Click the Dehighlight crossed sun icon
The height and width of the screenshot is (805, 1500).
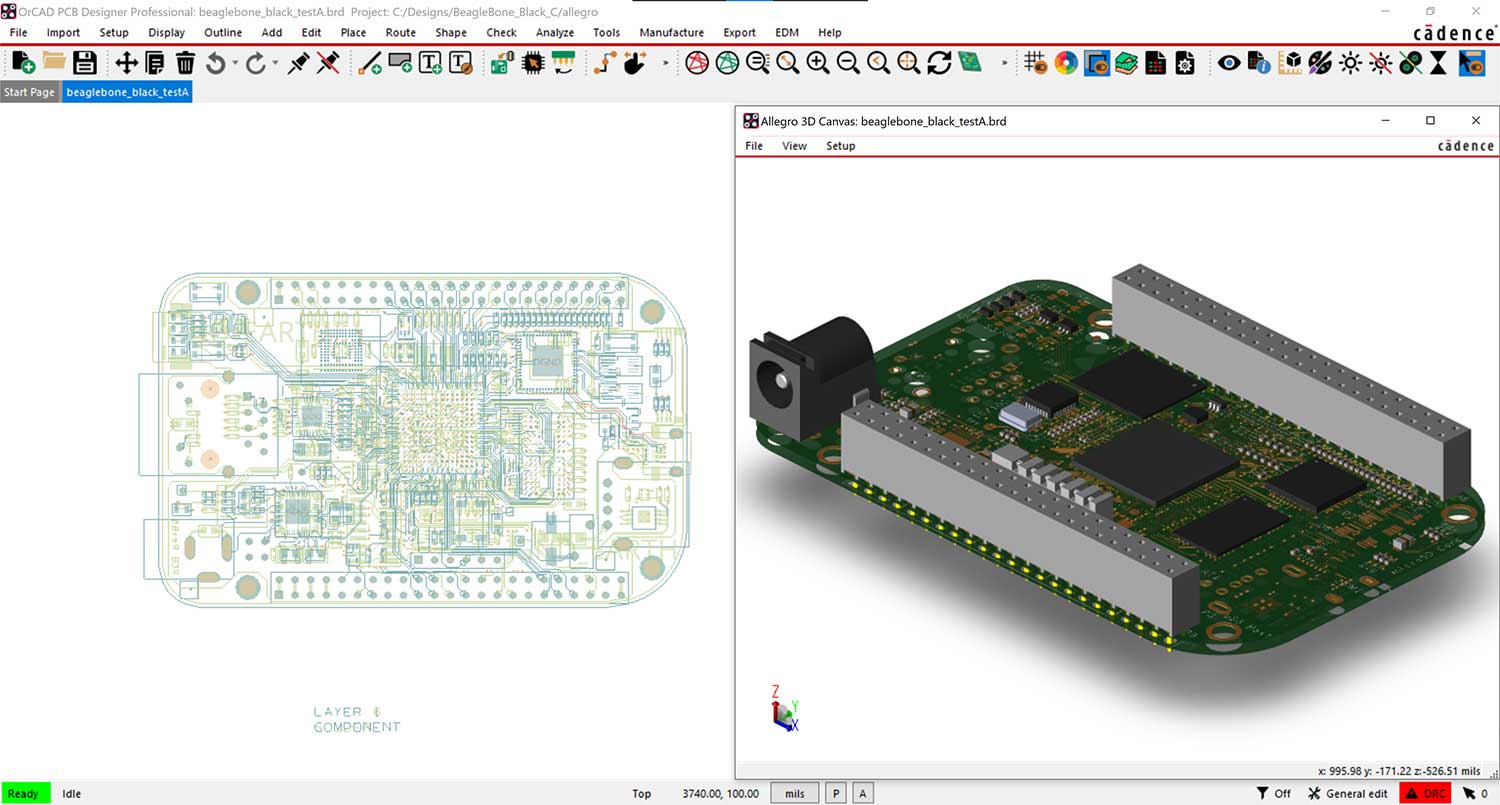1381,63
